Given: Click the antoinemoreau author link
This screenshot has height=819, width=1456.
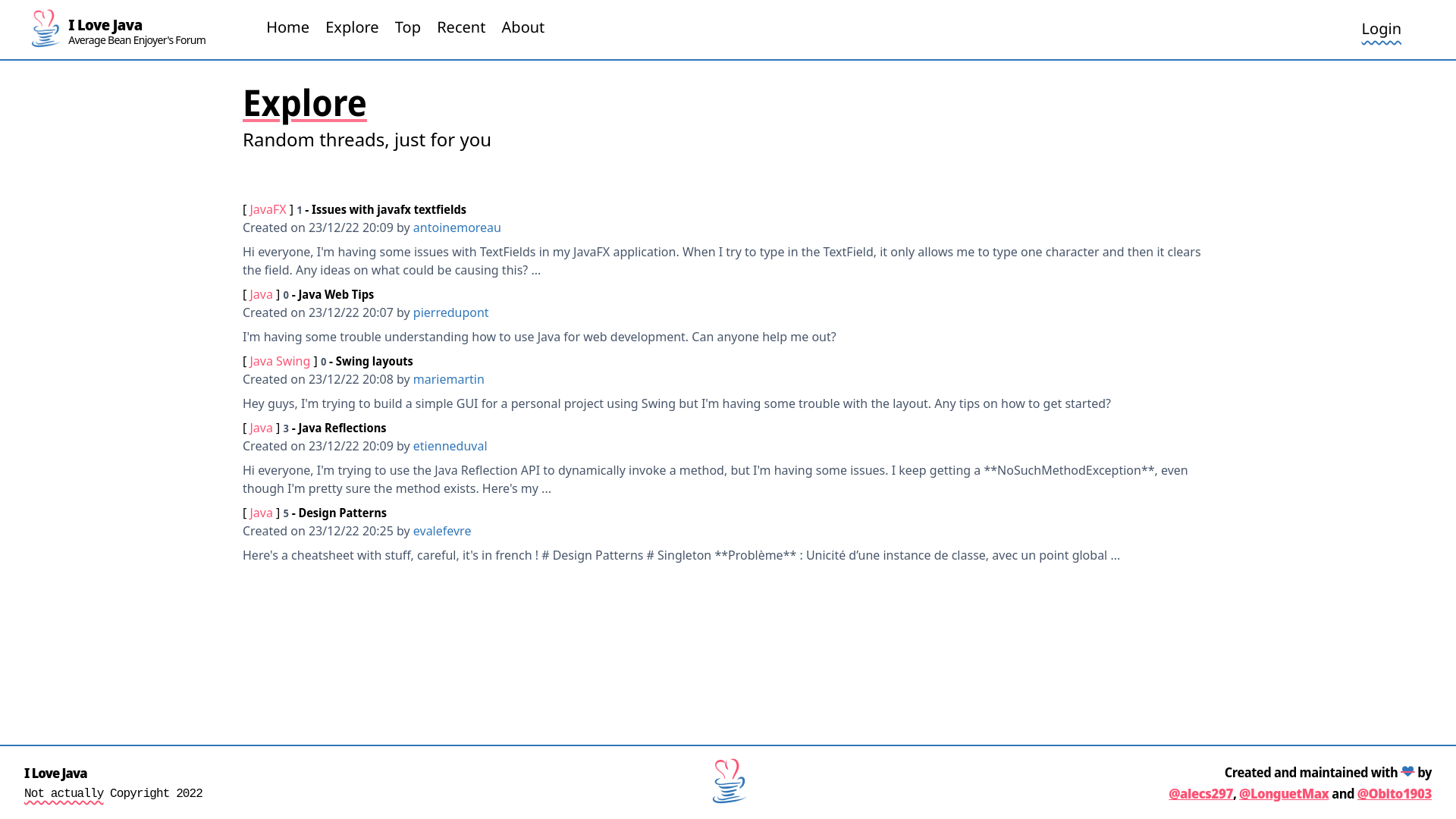Looking at the screenshot, I should [x=457, y=227].
